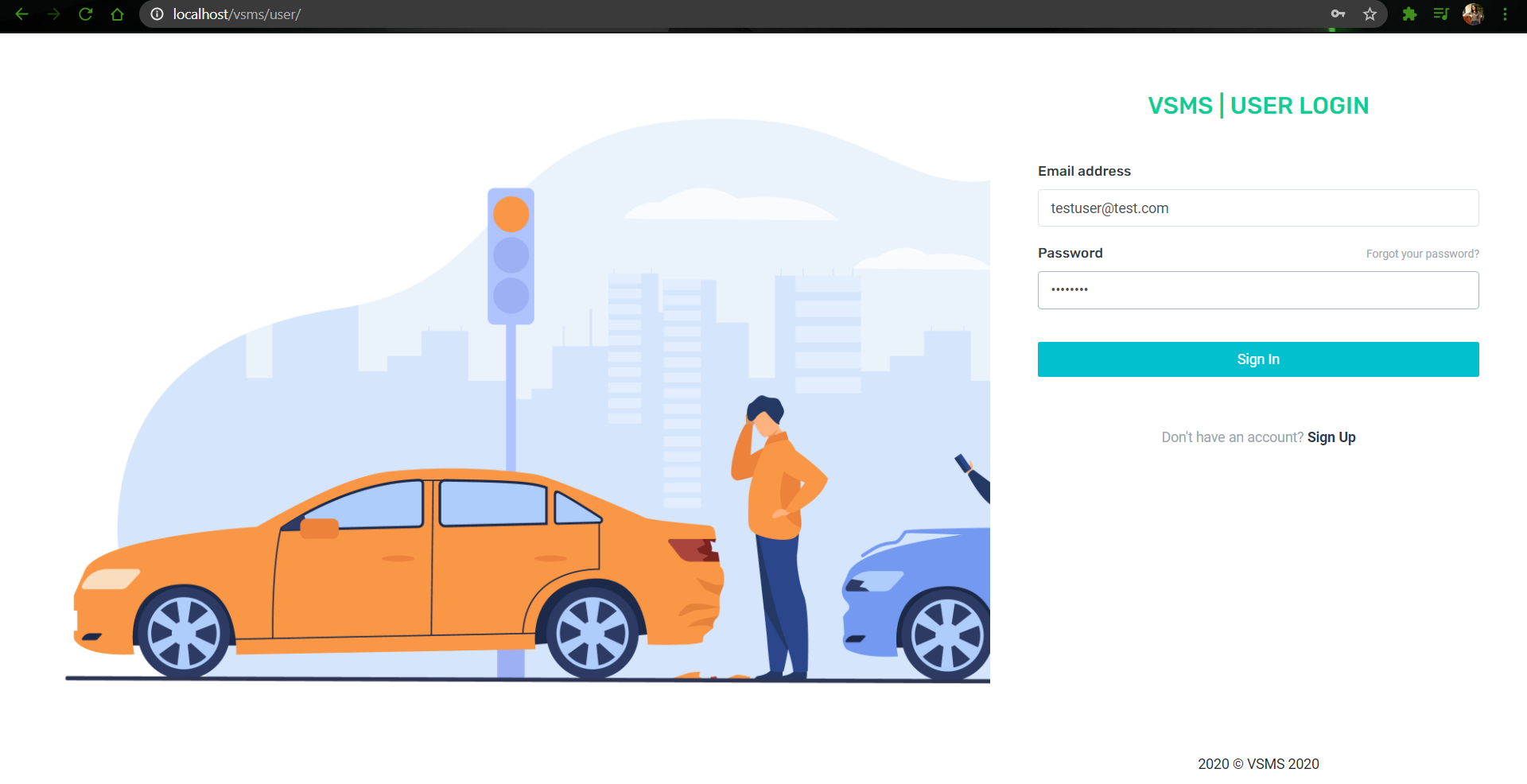The width and height of the screenshot is (1527, 784).
Task: Click the VSMS 2020 footer text
Action: (x=1258, y=763)
